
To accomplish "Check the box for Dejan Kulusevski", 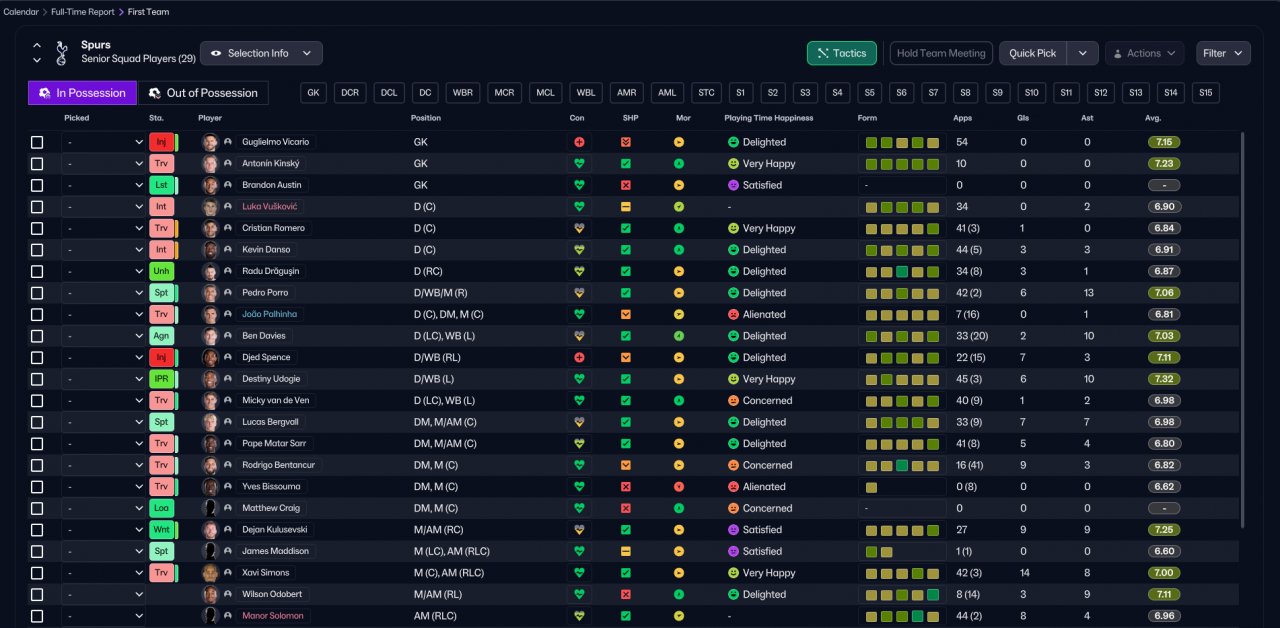I will (37, 530).
